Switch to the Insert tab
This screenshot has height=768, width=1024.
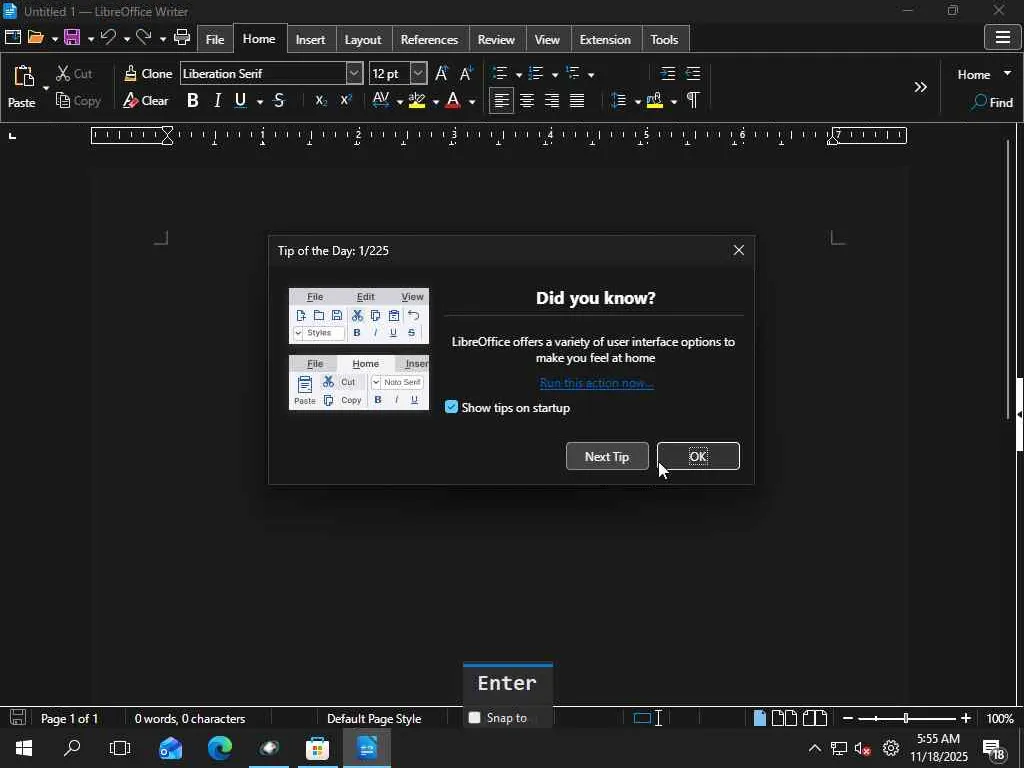point(310,39)
